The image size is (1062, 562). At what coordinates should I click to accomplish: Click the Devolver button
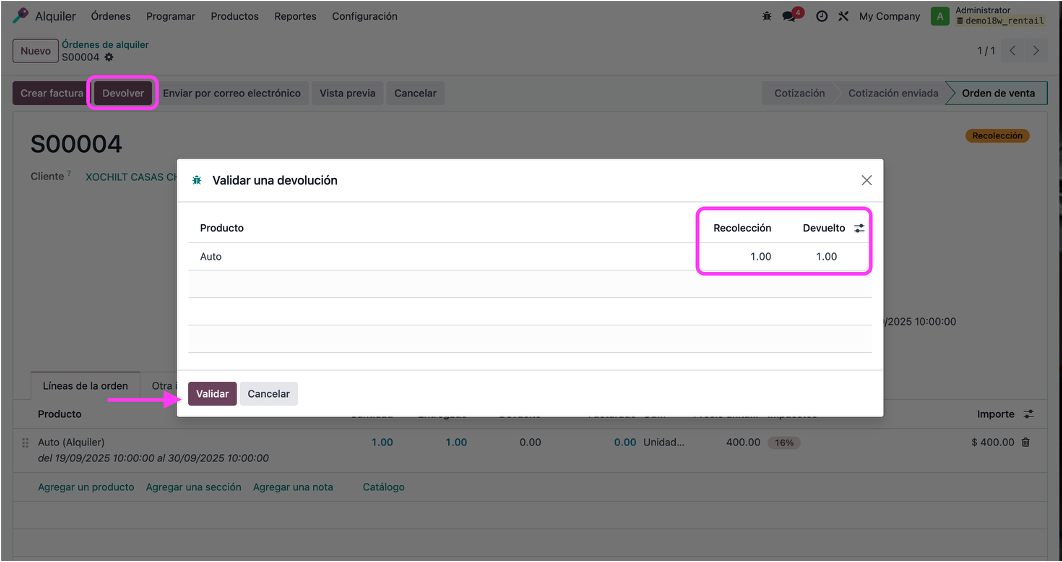coord(123,93)
